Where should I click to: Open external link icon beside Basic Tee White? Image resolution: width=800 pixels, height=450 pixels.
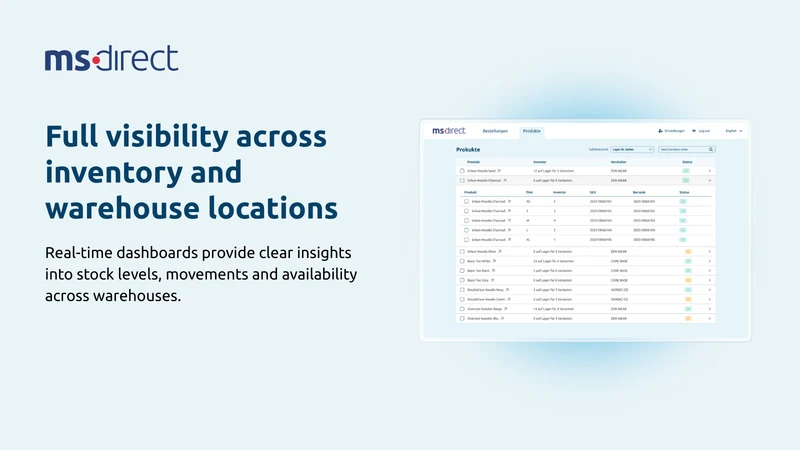(x=494, y=261)
